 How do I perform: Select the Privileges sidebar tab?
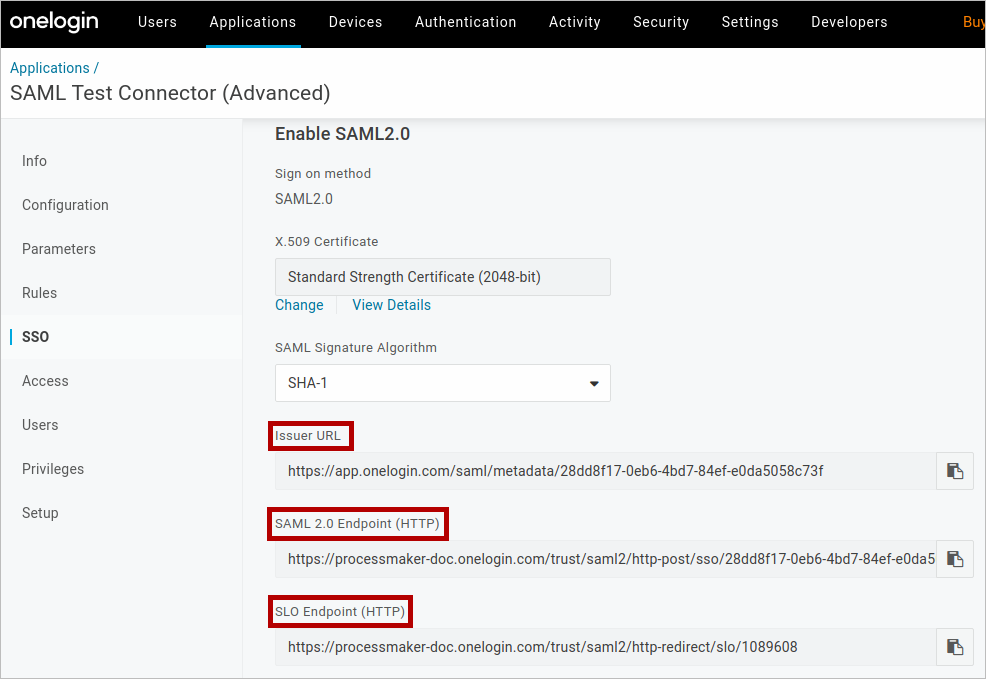pos(53,469)
